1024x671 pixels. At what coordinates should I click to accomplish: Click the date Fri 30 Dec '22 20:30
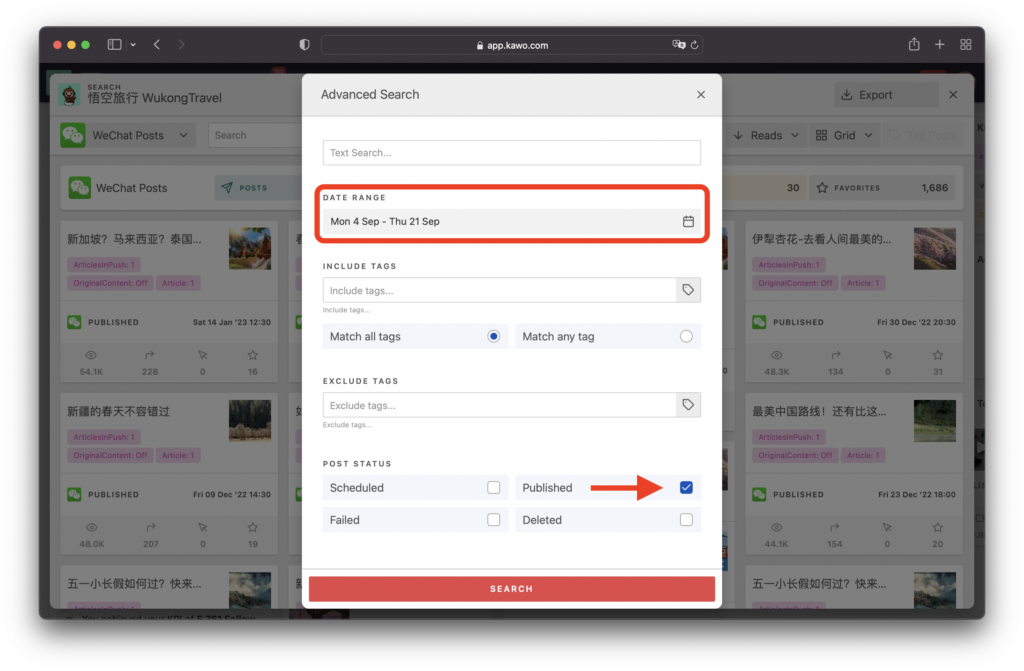[x=916, y=322]
